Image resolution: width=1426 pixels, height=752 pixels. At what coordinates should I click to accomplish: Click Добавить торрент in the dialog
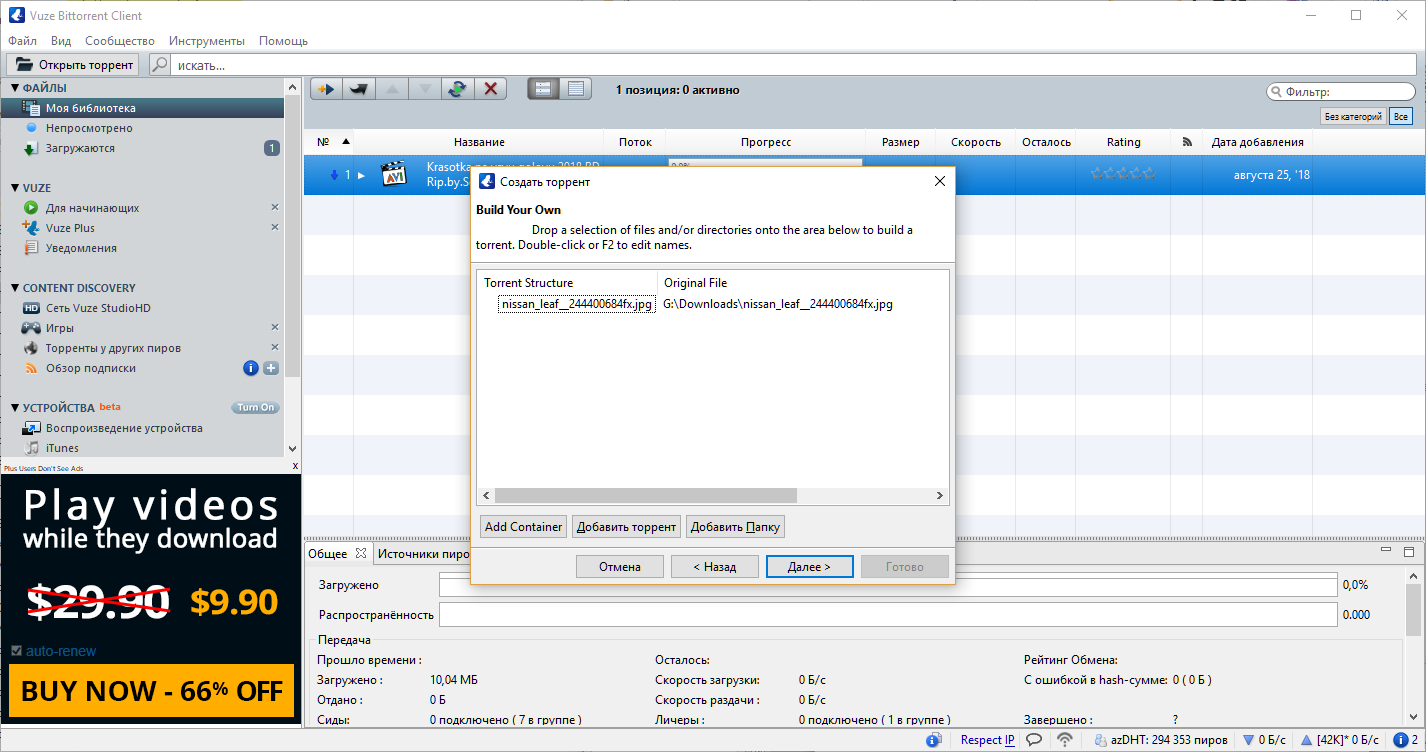point(626,527)
